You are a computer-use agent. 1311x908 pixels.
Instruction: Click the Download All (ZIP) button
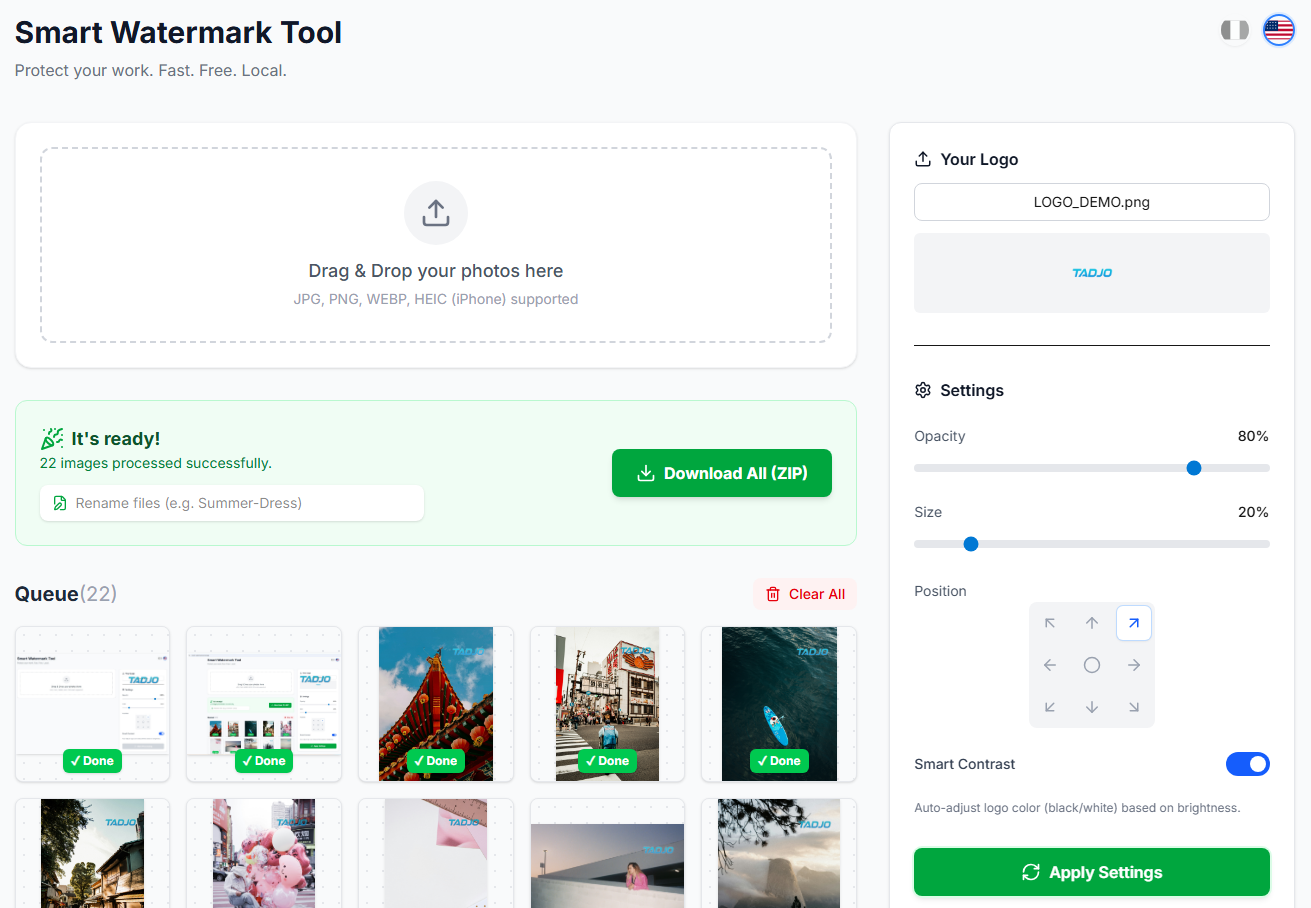coord(721,472)
